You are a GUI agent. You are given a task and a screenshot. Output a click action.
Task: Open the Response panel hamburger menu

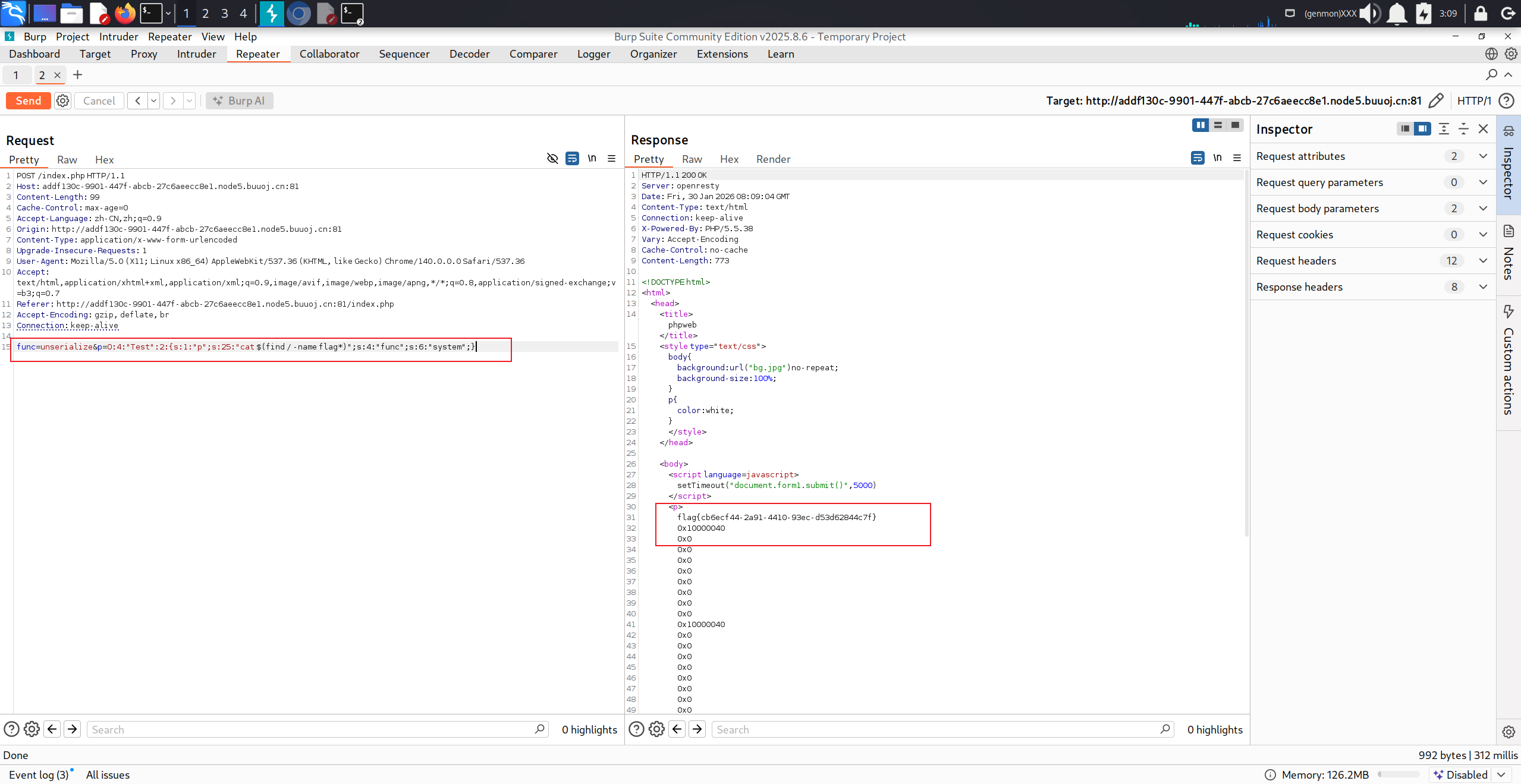tap(1237, 158)
